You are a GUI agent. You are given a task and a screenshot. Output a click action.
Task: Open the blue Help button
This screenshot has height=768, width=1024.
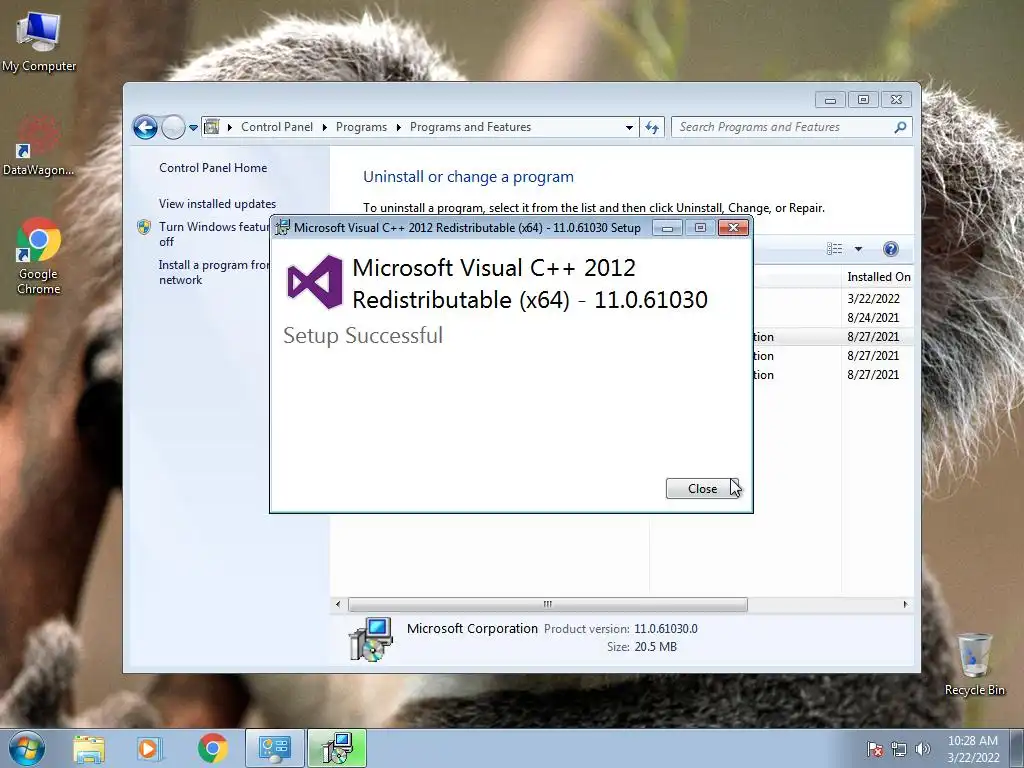(890, 249)
